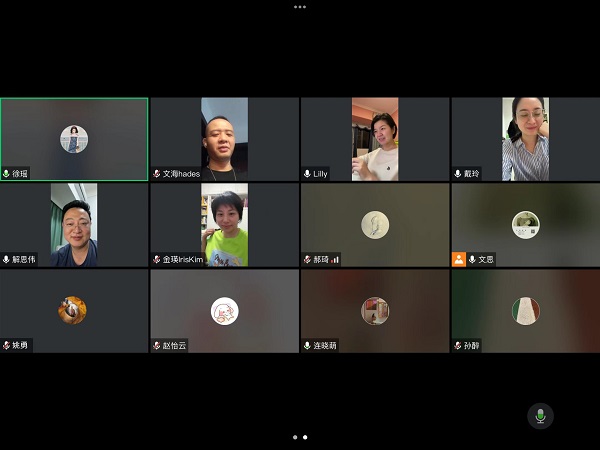Click muted mic icon beside 文海hades
600x450 pixels.
(x=157, y=174)
